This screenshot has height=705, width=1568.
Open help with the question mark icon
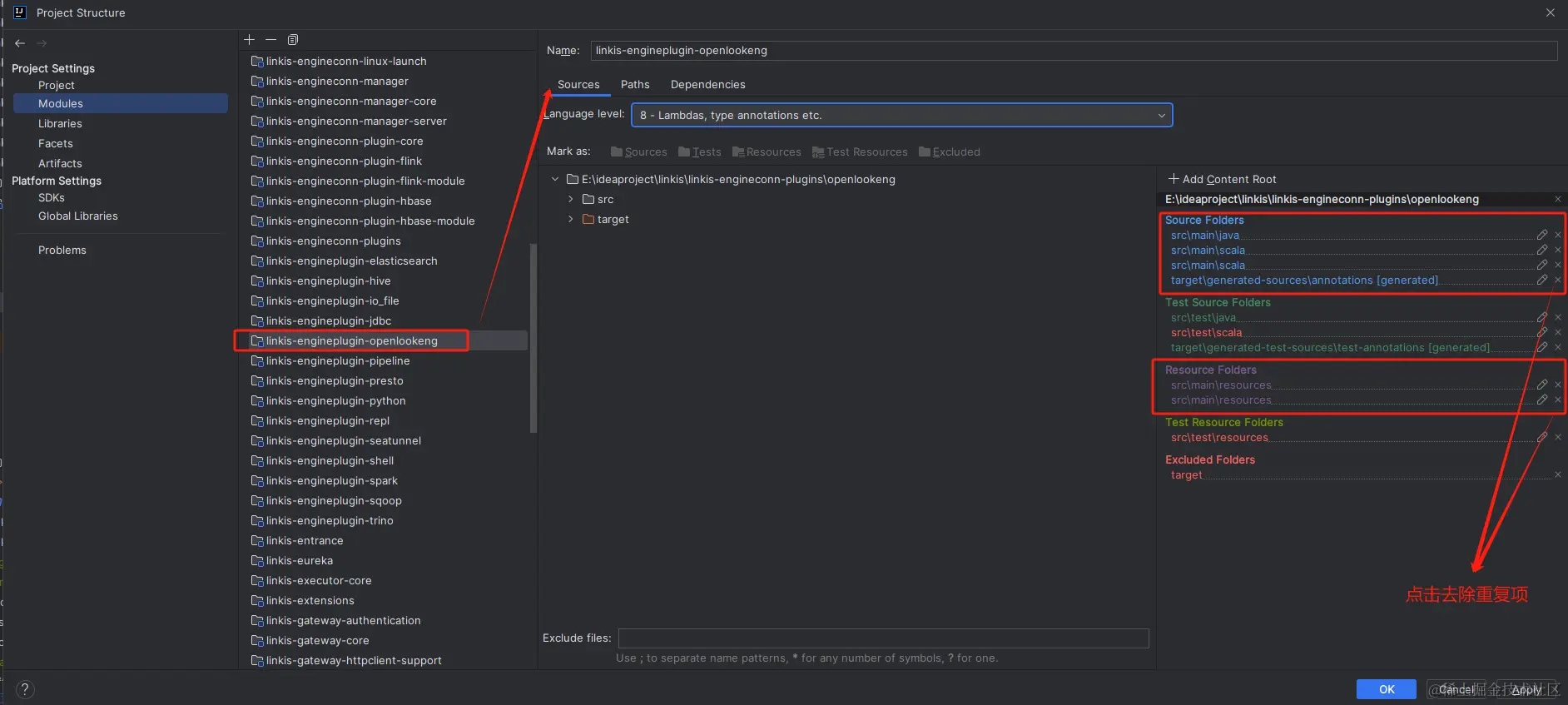[25, 689]
